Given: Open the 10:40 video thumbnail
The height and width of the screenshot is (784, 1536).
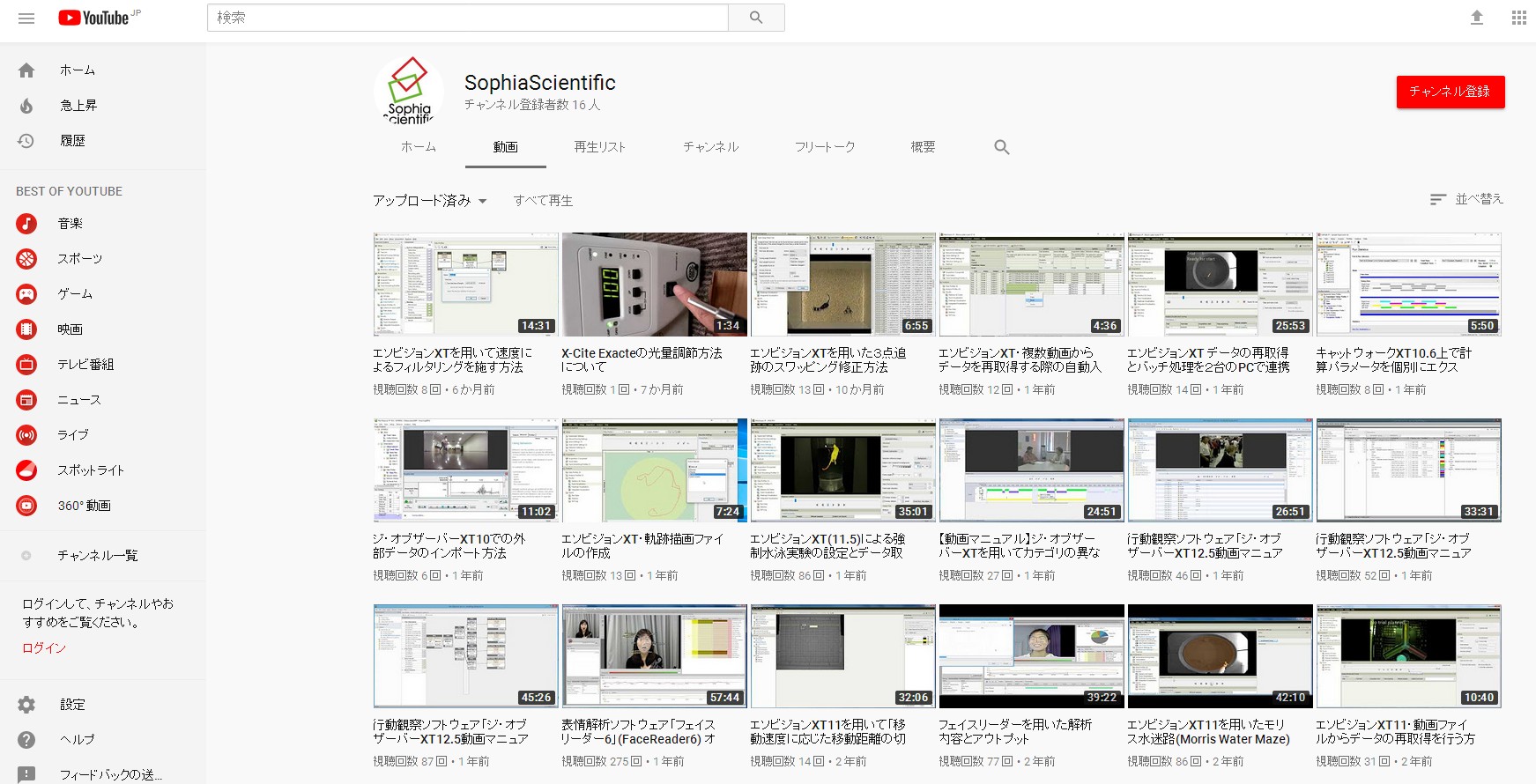Looking at the screenshot, I should [1408, 656].
